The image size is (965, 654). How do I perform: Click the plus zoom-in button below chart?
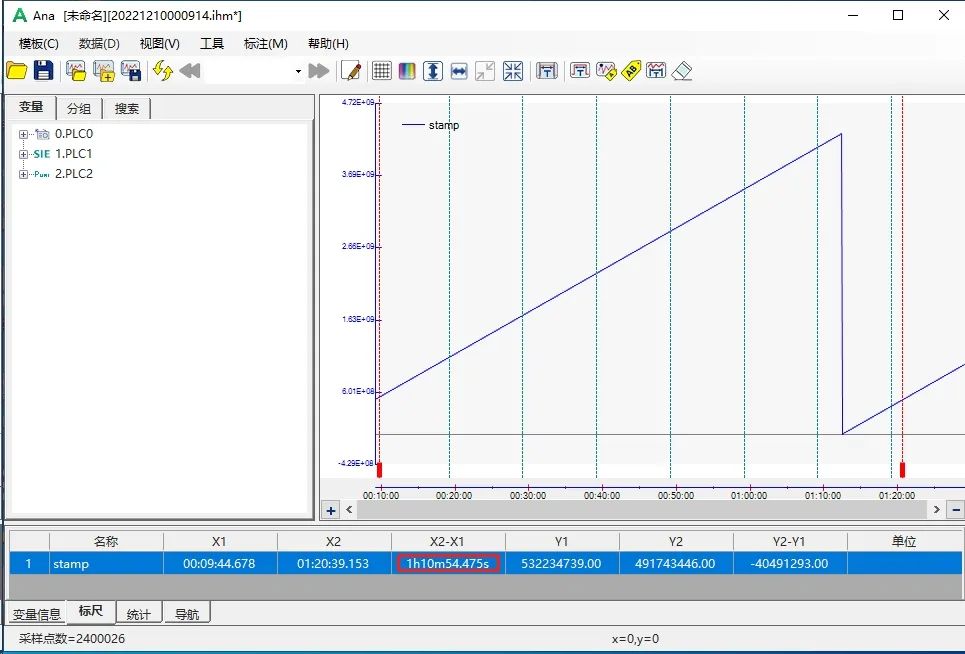pos(331,510)
